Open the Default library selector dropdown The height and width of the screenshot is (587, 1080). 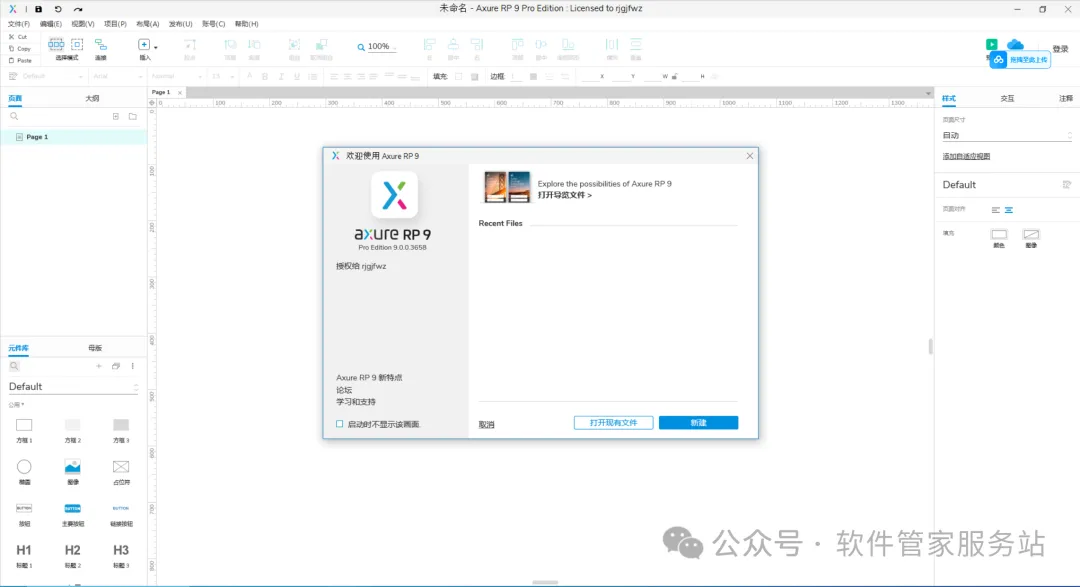(73, 387)
